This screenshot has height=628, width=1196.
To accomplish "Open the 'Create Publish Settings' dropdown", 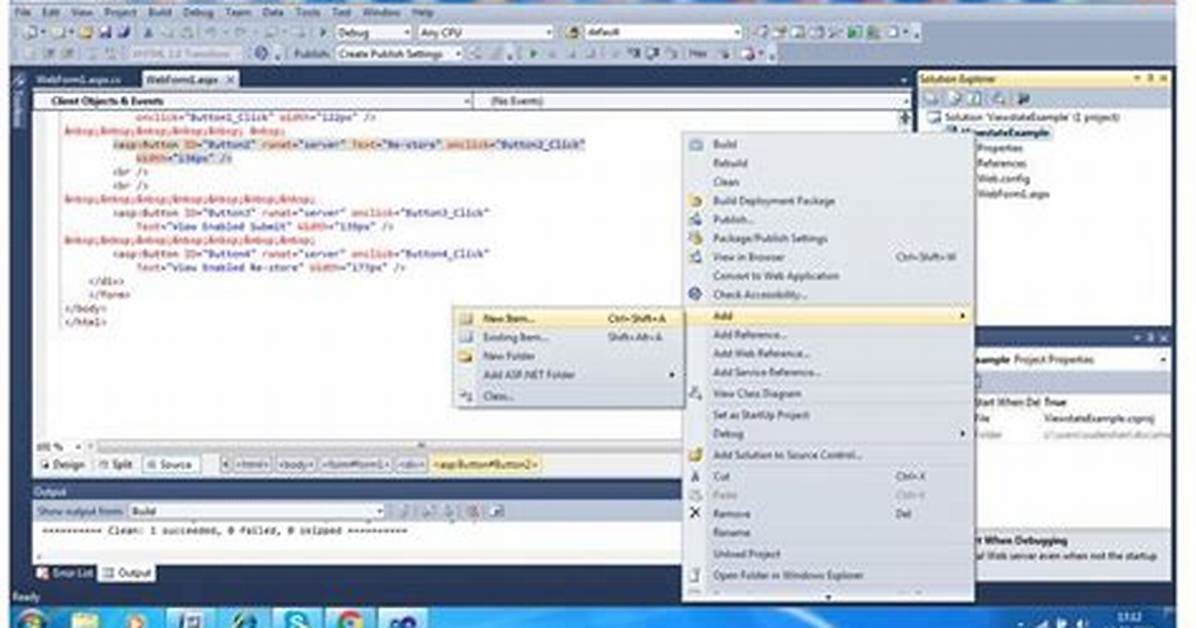I will 399,54.
